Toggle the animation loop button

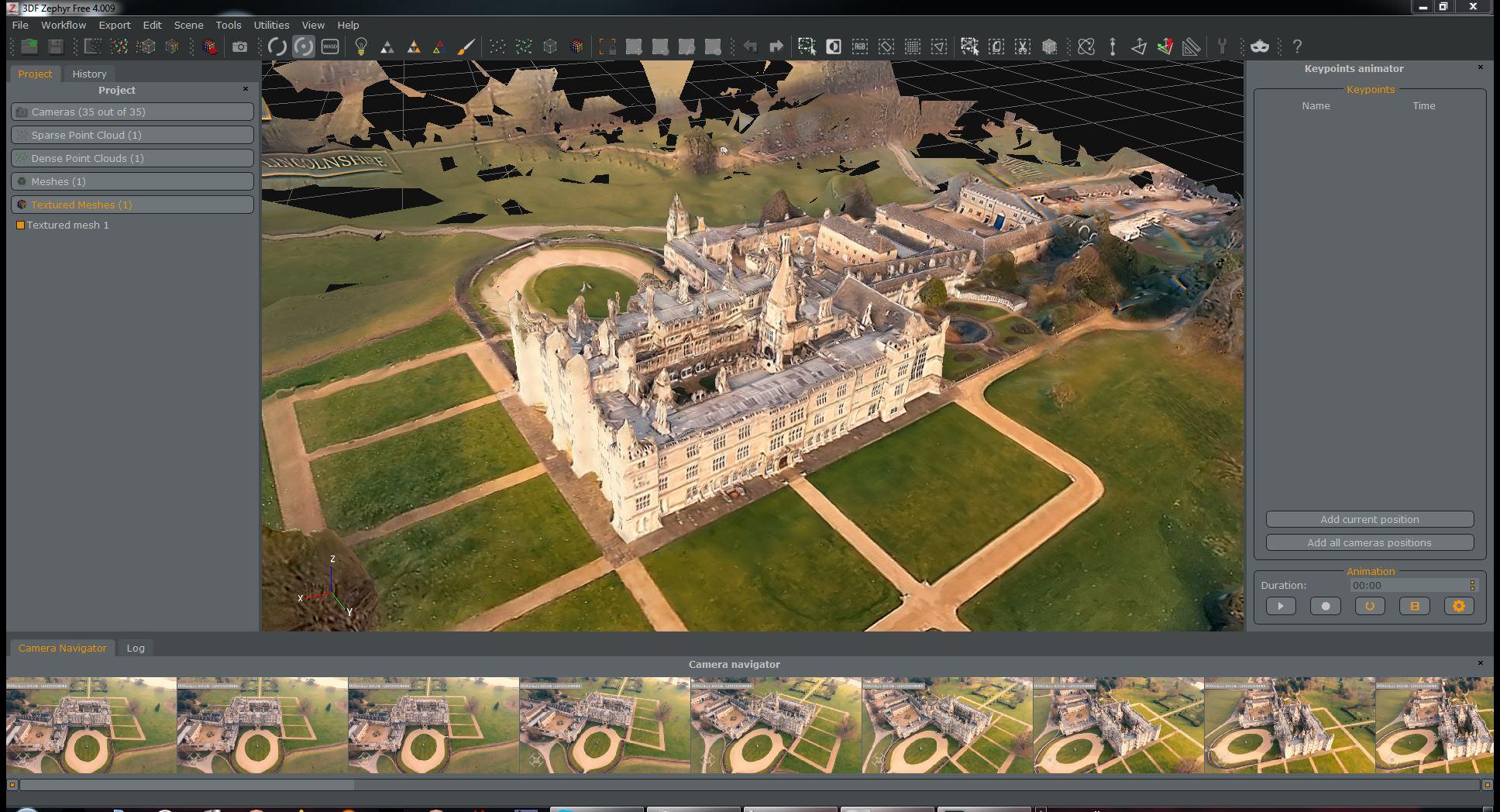[1370, 606]
